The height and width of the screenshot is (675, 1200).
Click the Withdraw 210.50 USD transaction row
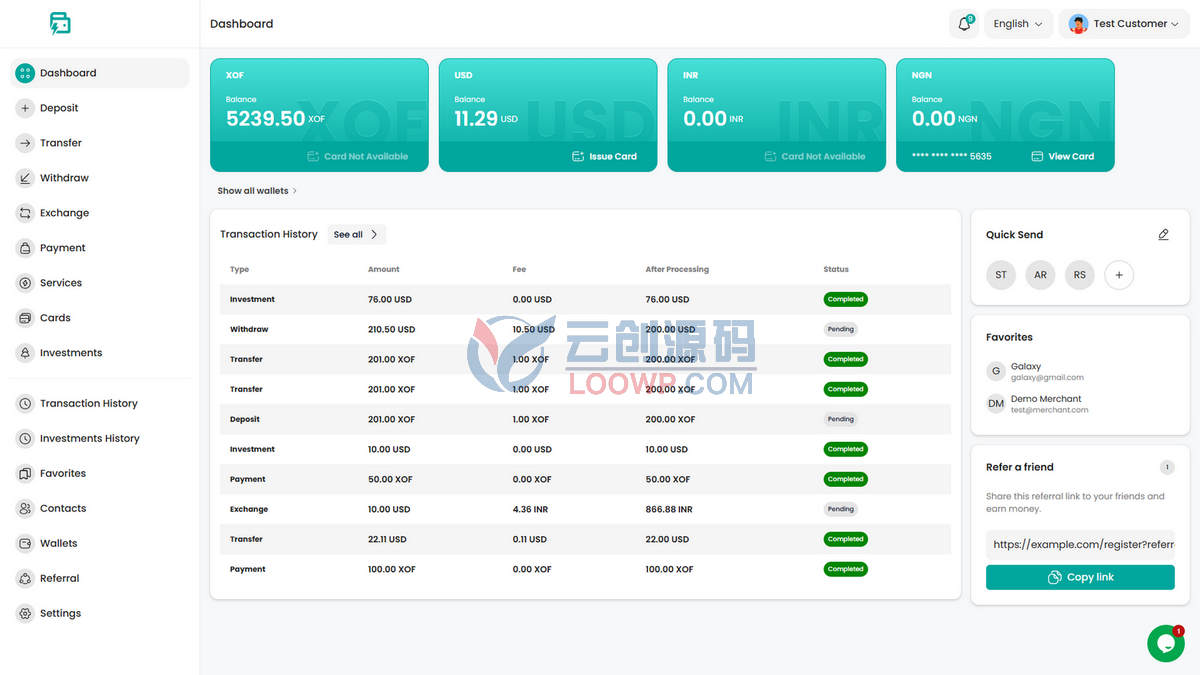point(585,329)
